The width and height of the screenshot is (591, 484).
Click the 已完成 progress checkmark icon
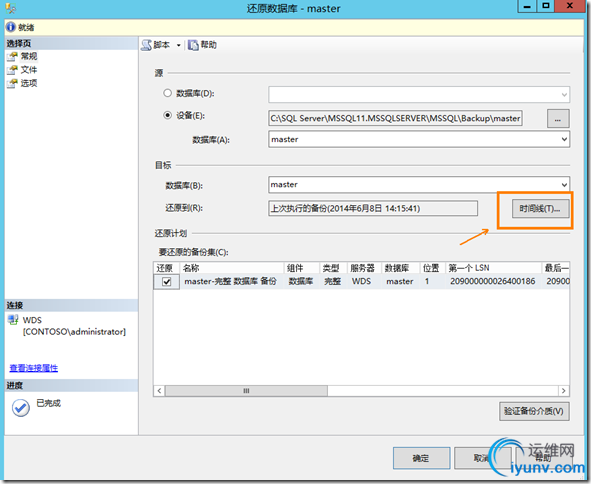click(x=21, y=407)
